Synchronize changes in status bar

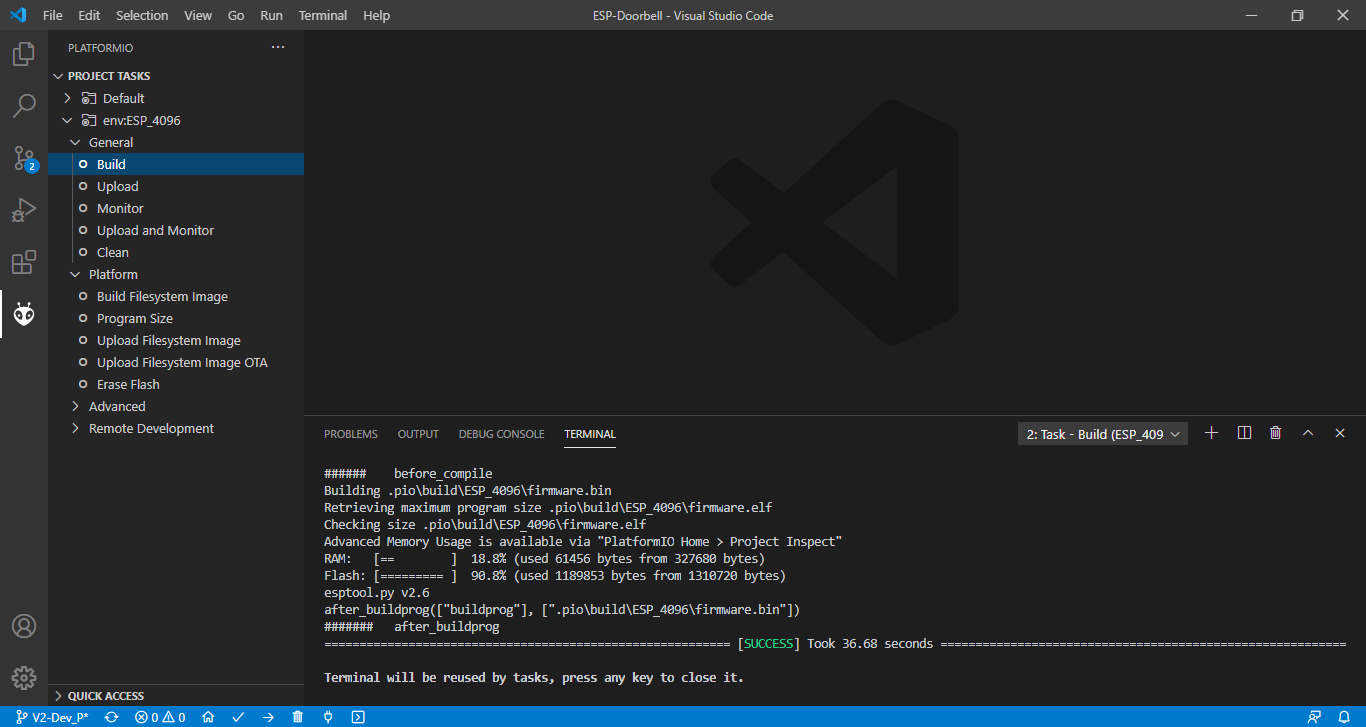112,717
